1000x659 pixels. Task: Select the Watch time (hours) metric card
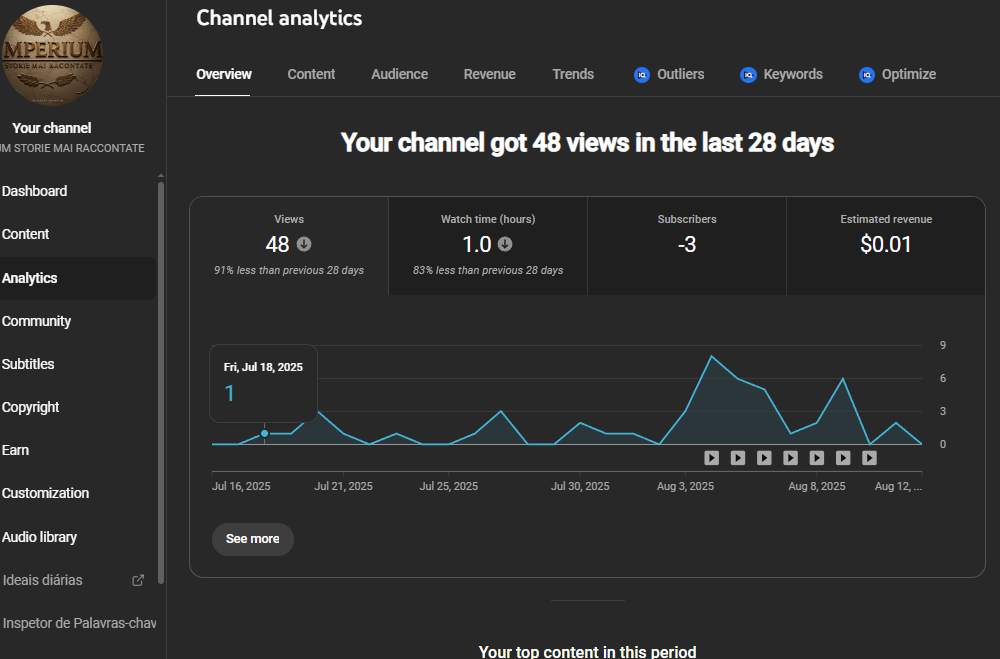488,246
